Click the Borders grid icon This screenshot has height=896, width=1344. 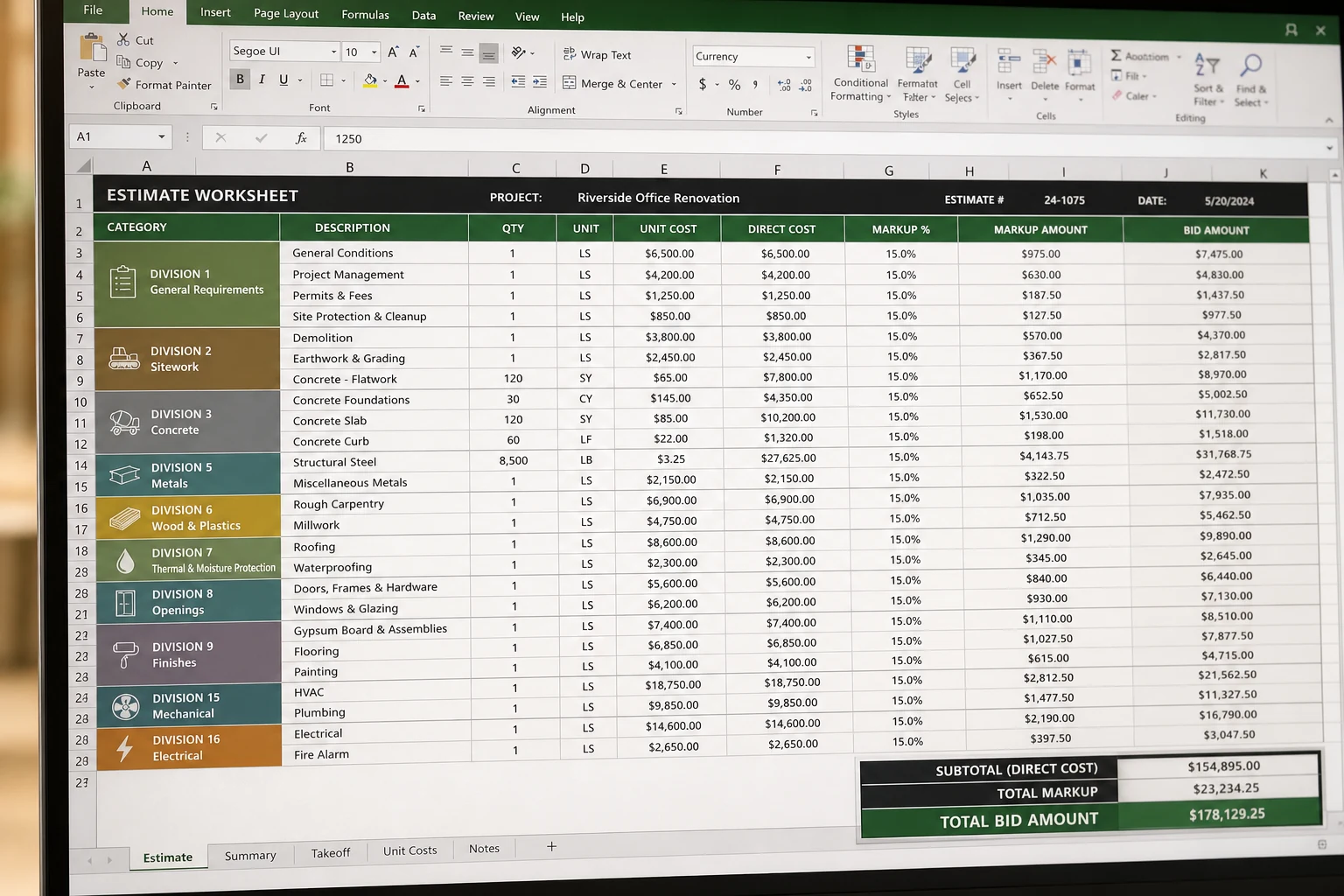pos(326,80)
